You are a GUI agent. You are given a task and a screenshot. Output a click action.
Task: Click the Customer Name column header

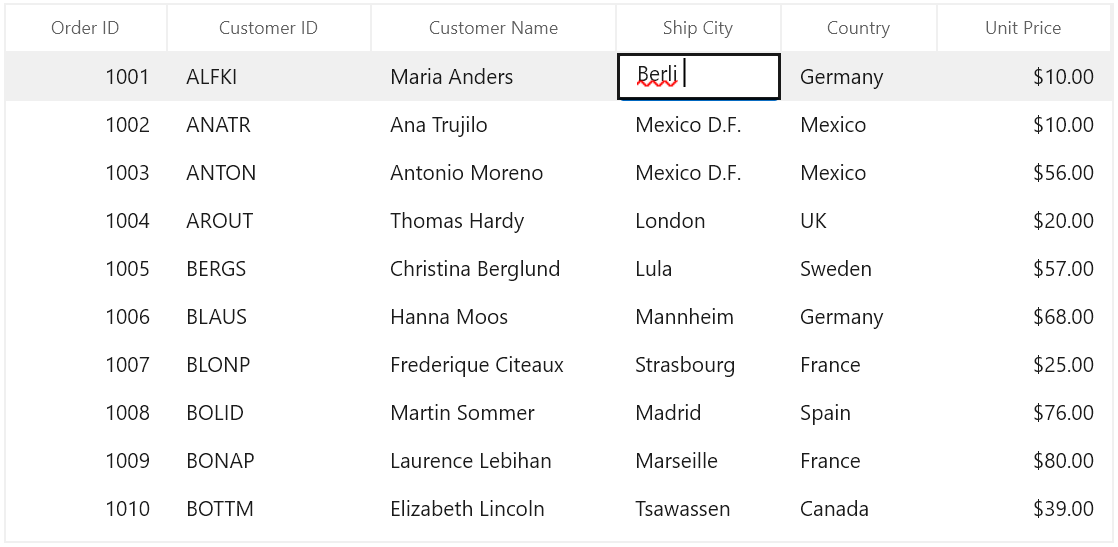pyautogui.click(x=493, y=28)
